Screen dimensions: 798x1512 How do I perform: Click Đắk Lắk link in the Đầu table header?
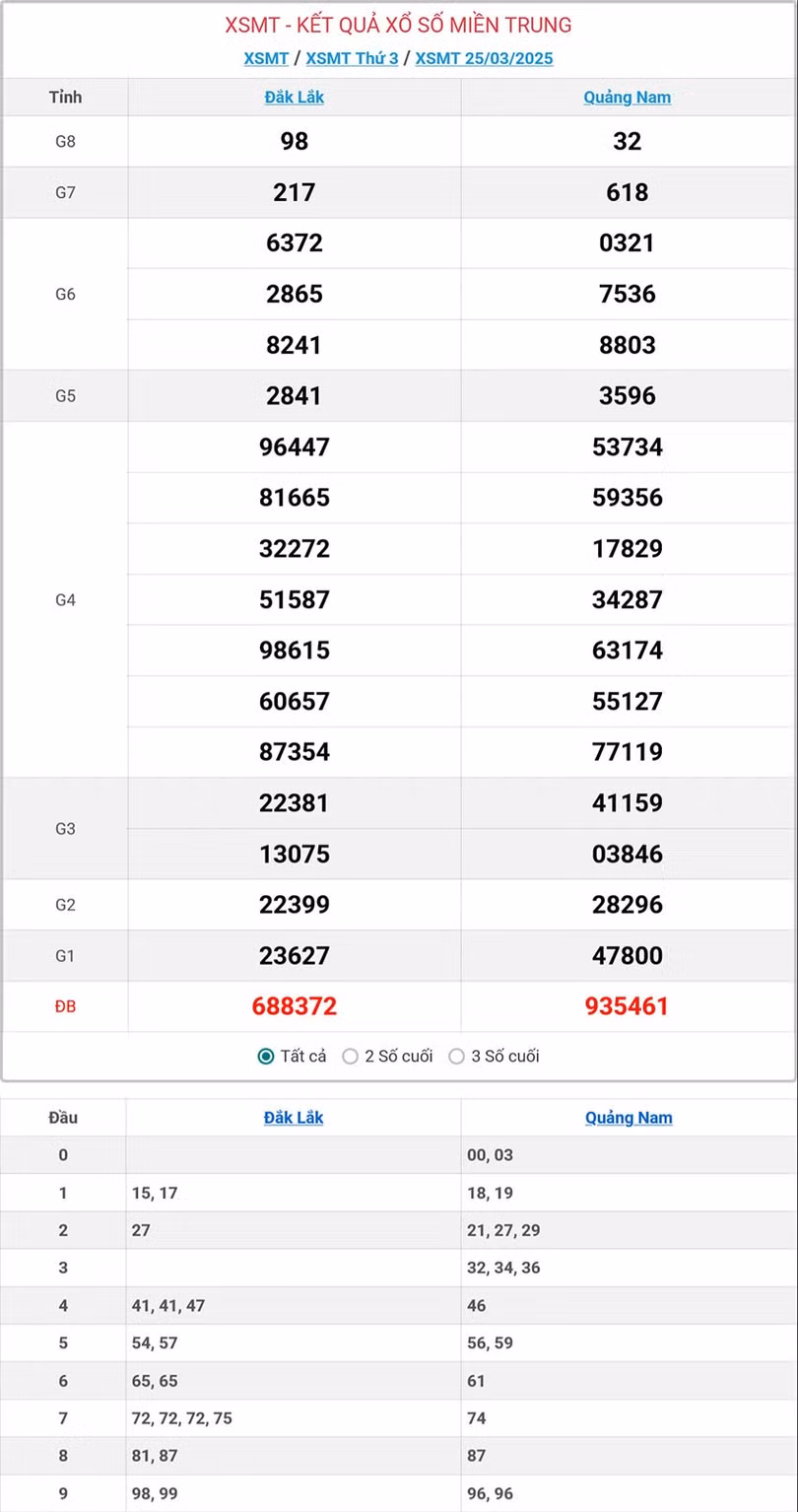pos(294,1118)
